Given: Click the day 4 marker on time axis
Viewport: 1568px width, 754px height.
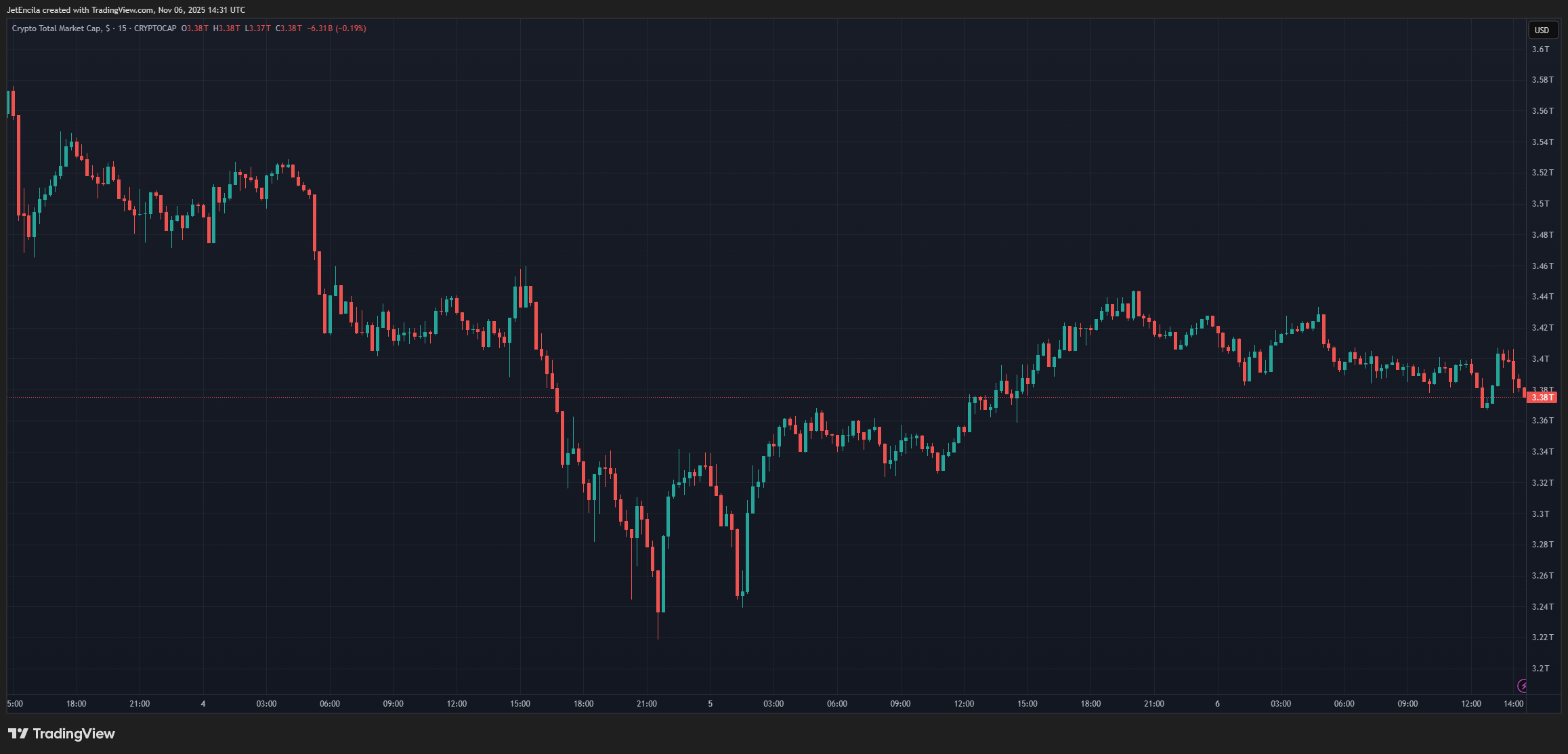Looking at the screenshot, I should [x=203, y=704].
